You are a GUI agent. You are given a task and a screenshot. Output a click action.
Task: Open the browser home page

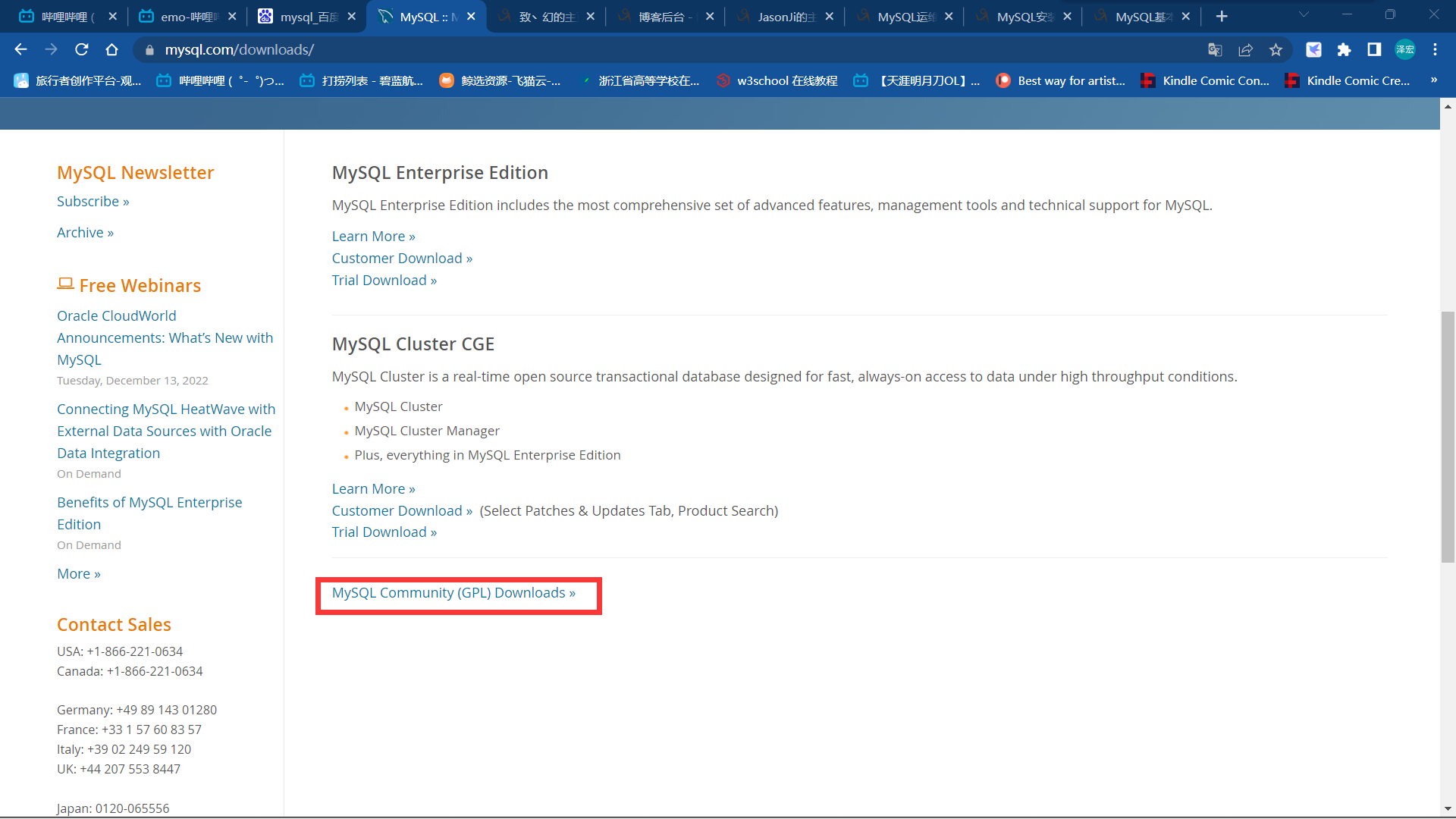click(x=112, y=49)
